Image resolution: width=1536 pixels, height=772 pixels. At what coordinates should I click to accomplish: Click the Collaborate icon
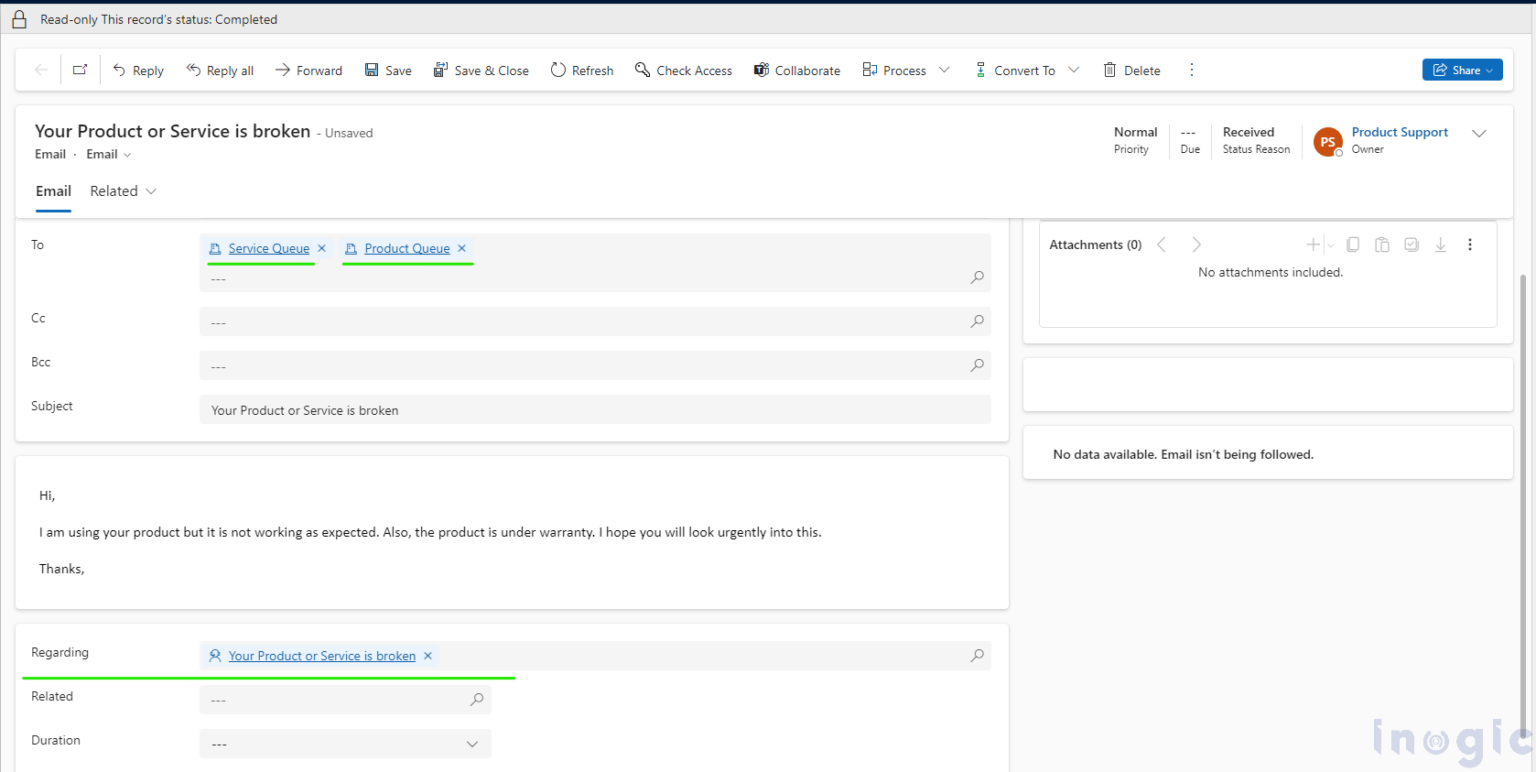(763, 70)
